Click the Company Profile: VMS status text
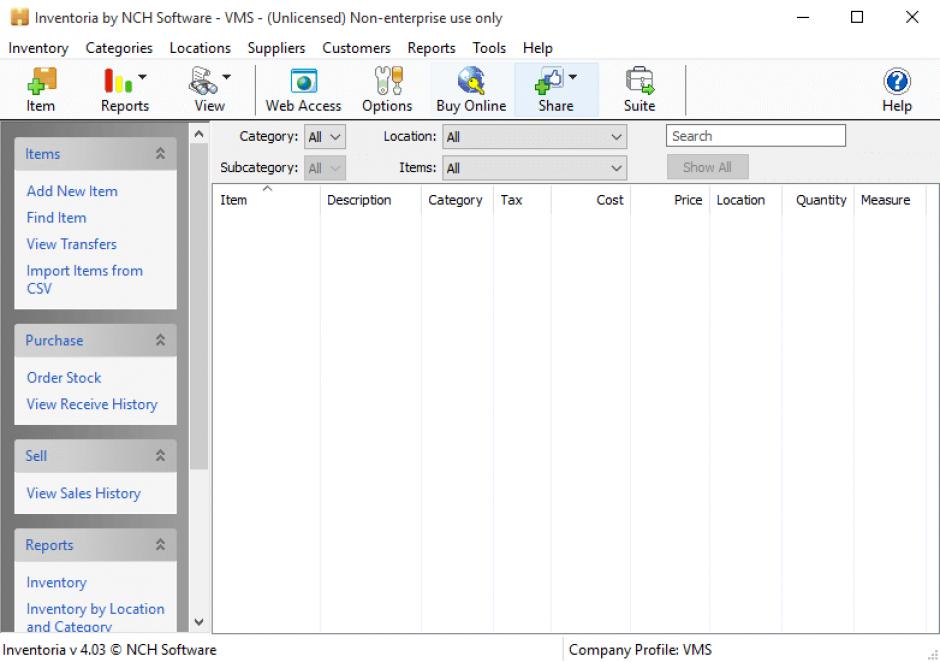Viewport: 940px width, 662px height. click(640, 650)
